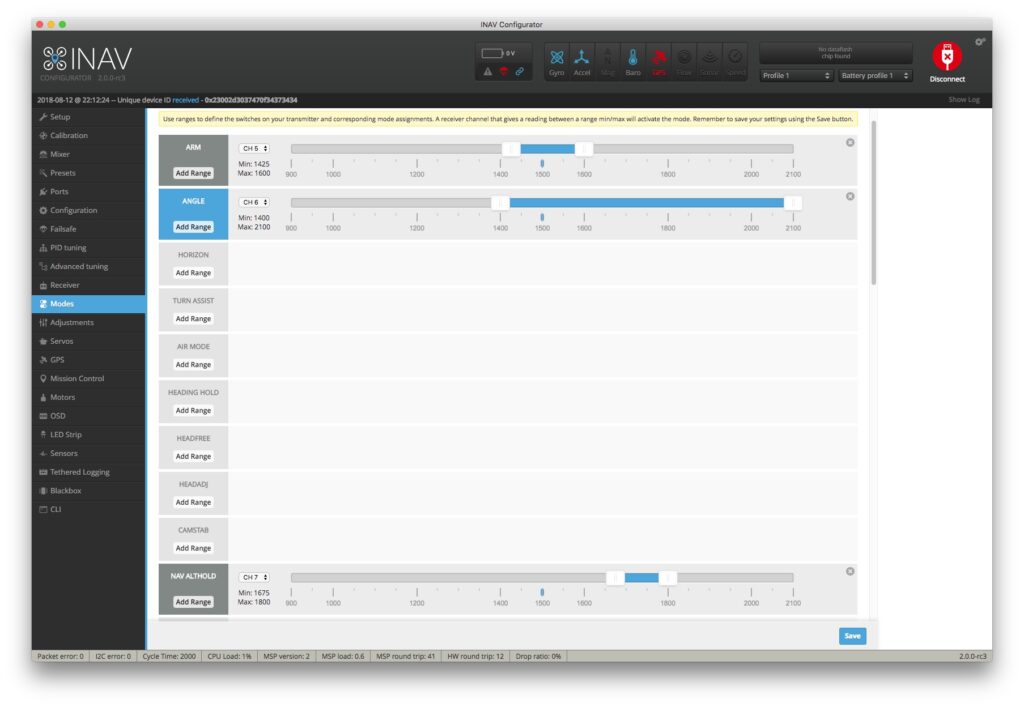Click the ARM slider's left range handle
Screen dimensions: 1024x707
[511, 149]
